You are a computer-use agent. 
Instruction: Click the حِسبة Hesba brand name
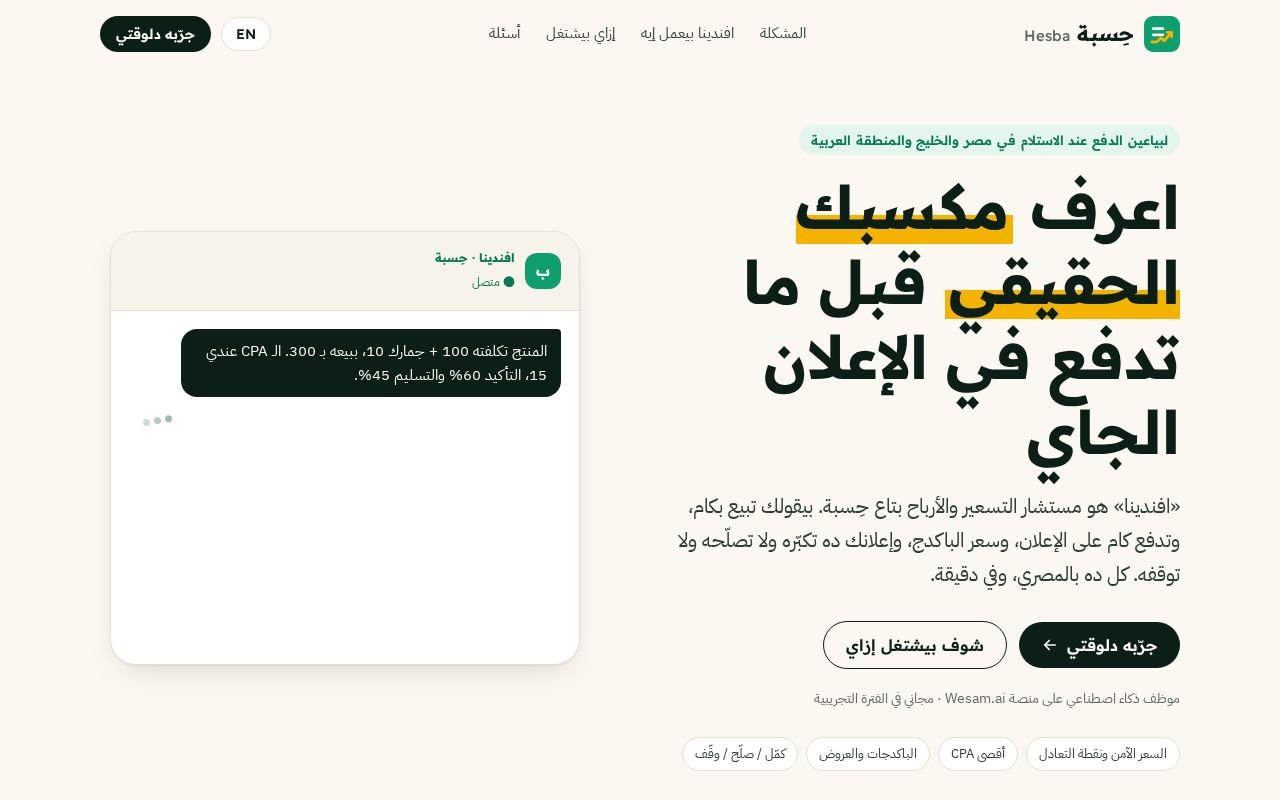[x=1079, y=34]
